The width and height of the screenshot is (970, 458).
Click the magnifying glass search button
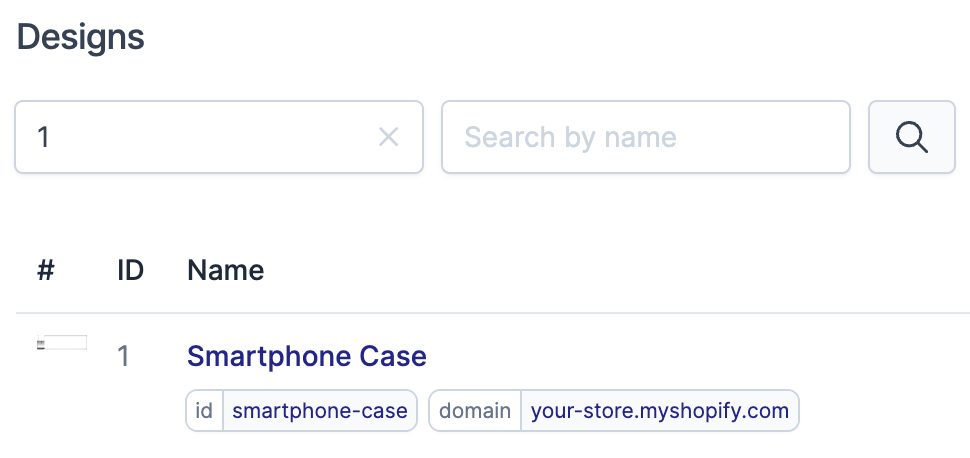click(911, 137)
